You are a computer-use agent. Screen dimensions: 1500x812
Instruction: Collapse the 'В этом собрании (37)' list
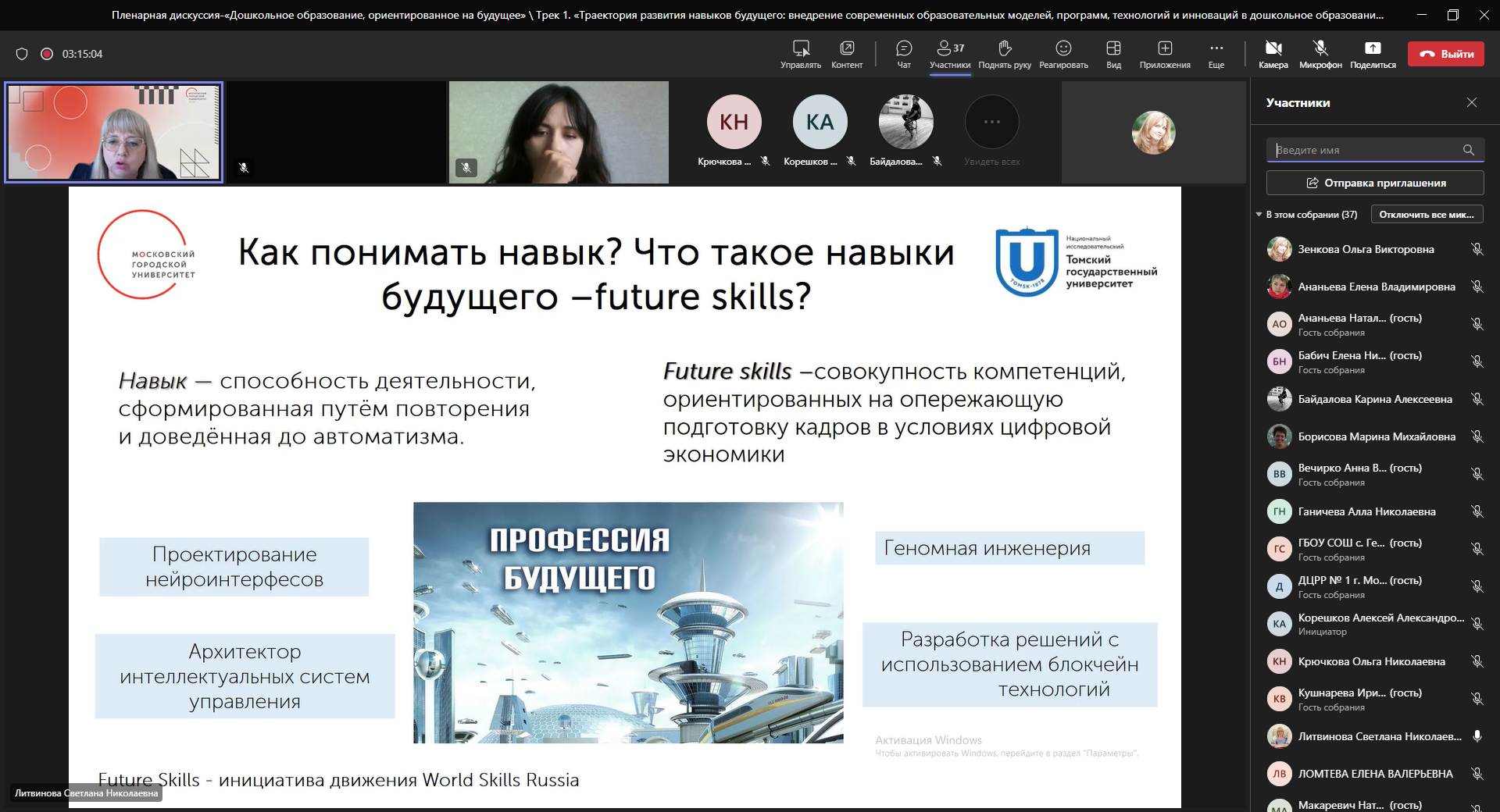point(1259,215)
